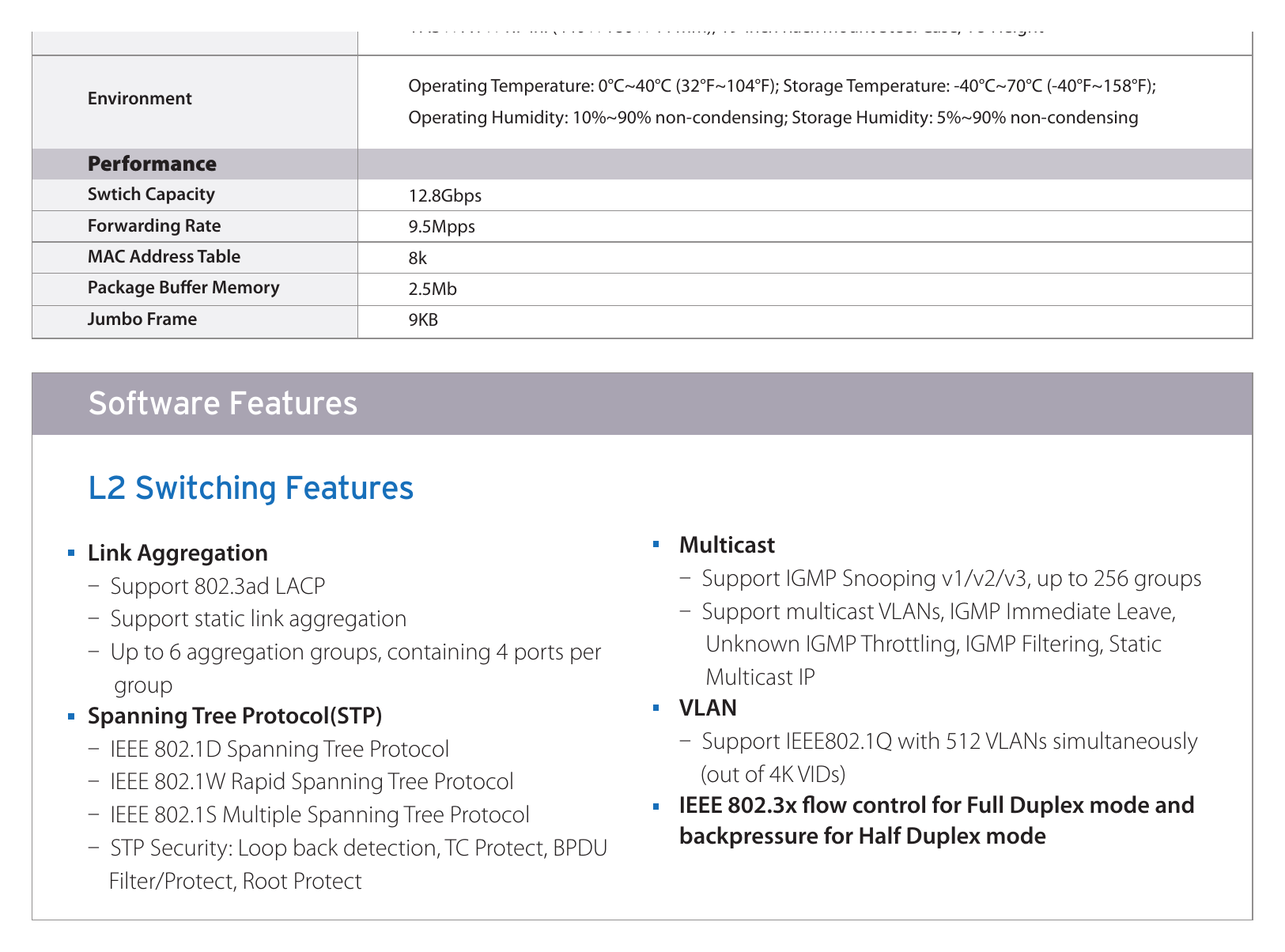Screen dimensions: 1285x952
Task: Click the blue bullet beside VLAN
Action: [x=656, y=707]
